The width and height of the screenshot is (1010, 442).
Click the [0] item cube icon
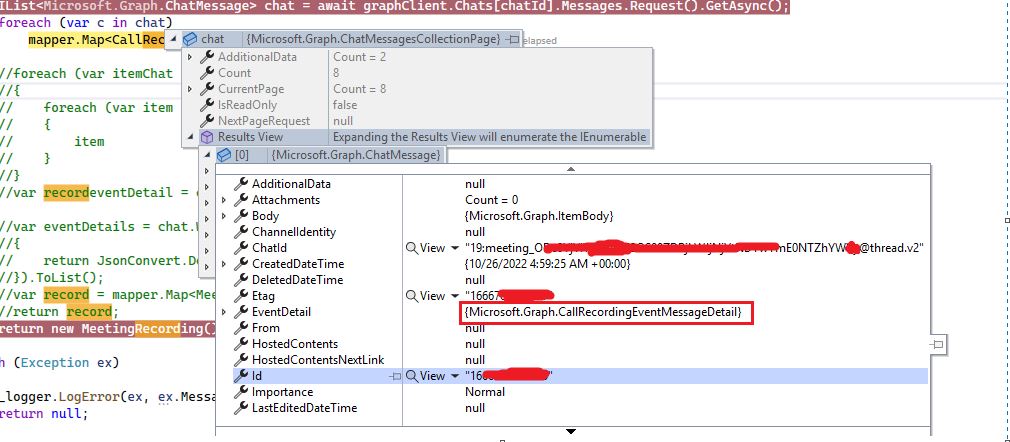(224, 155)
